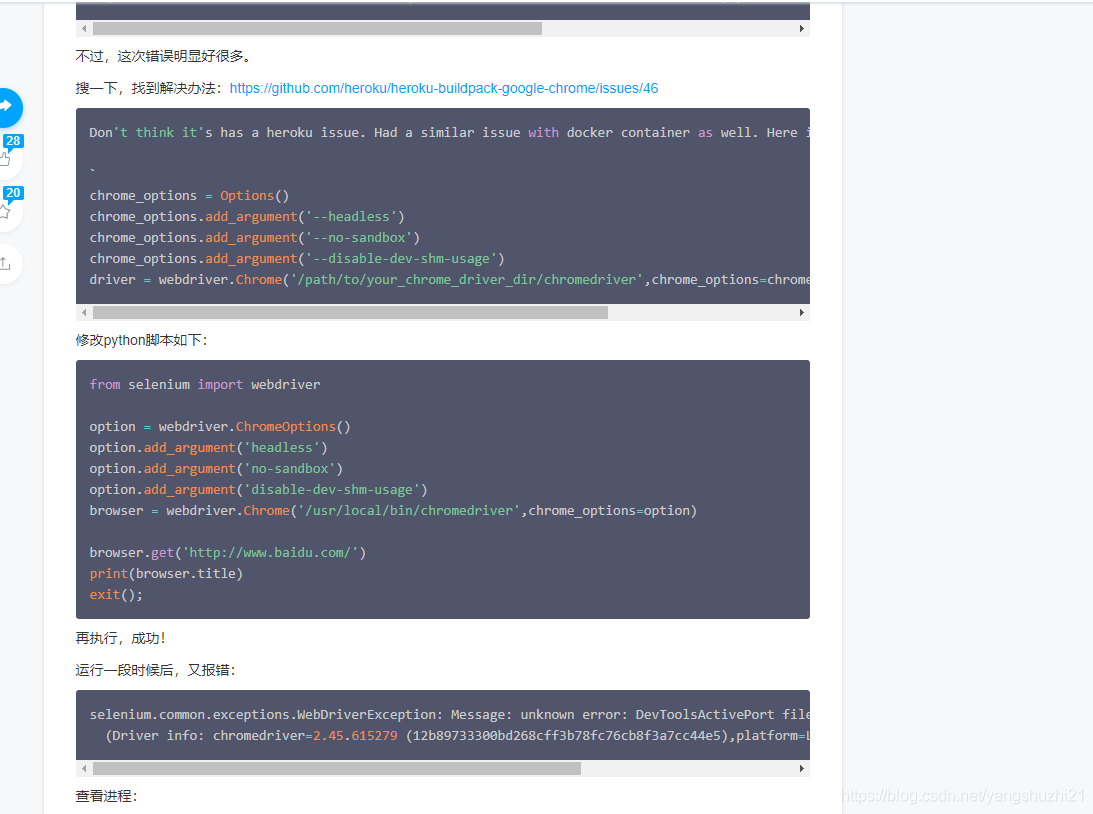The height and width of the screenshot is (814, 1093).
Task: Click left arrow of WebDriverException code scrollbar
Action: coord(84,768)
